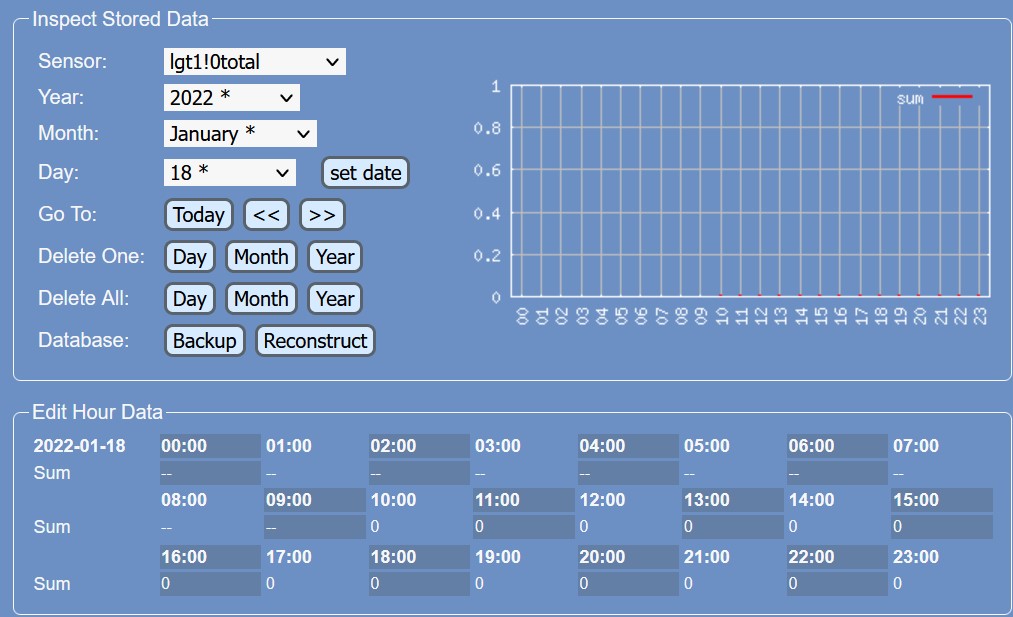Edit the Sum value under 04:00

click(x=629, y=473)
